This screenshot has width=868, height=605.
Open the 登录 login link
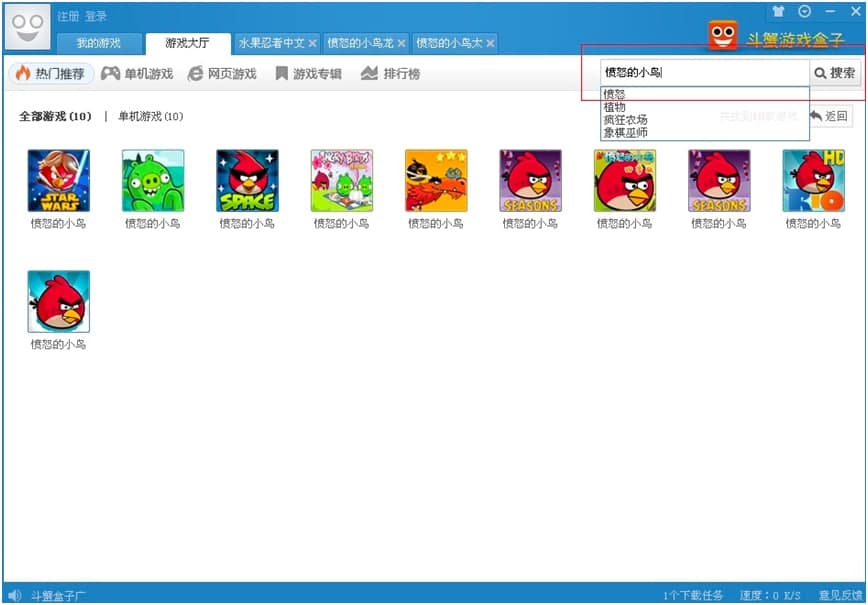[x=95, y=17]
